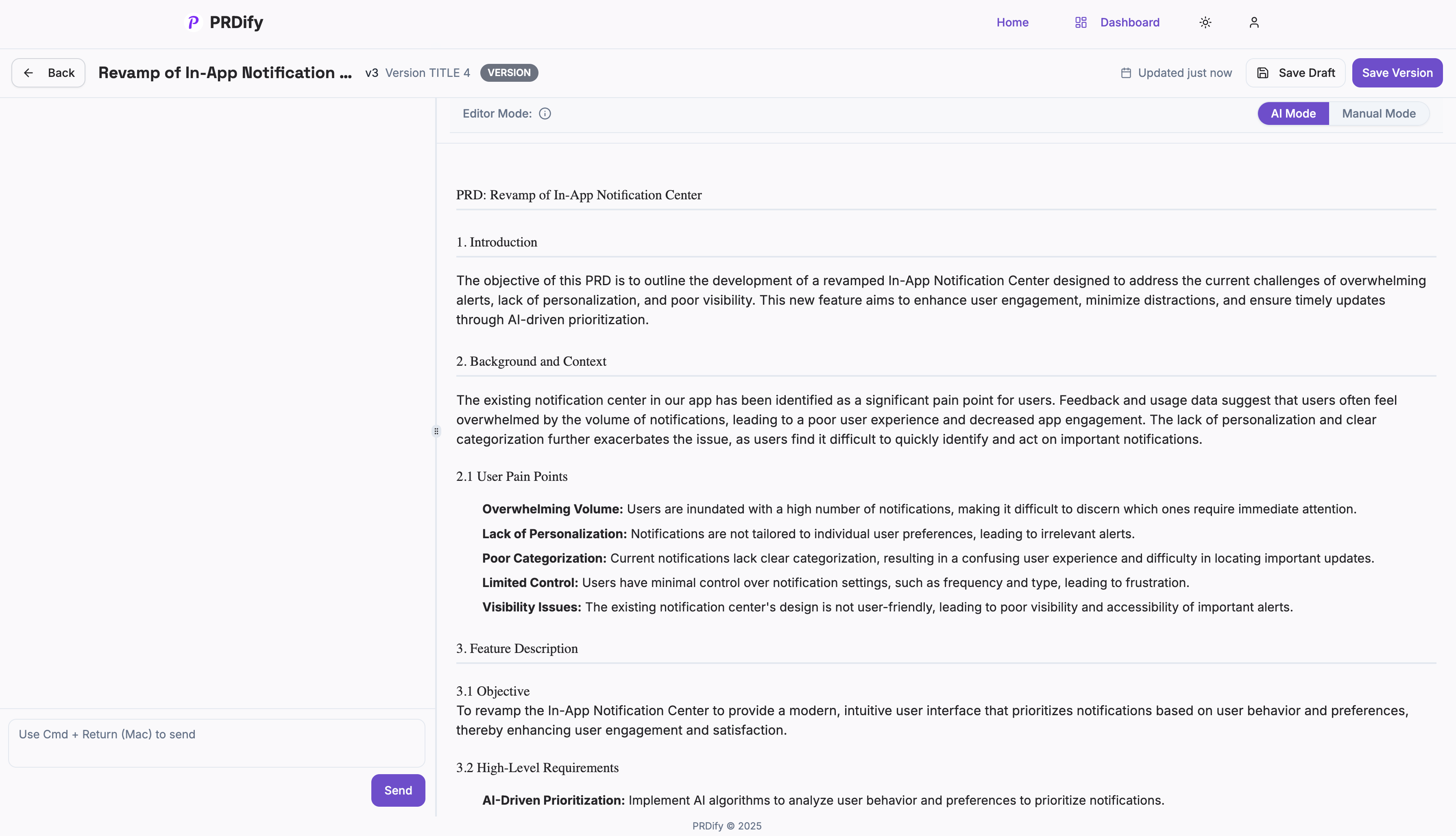Click the Save Draft button
This screenshot has width=1456, height=836.
pyautogui.click(x=1295, y=72)
